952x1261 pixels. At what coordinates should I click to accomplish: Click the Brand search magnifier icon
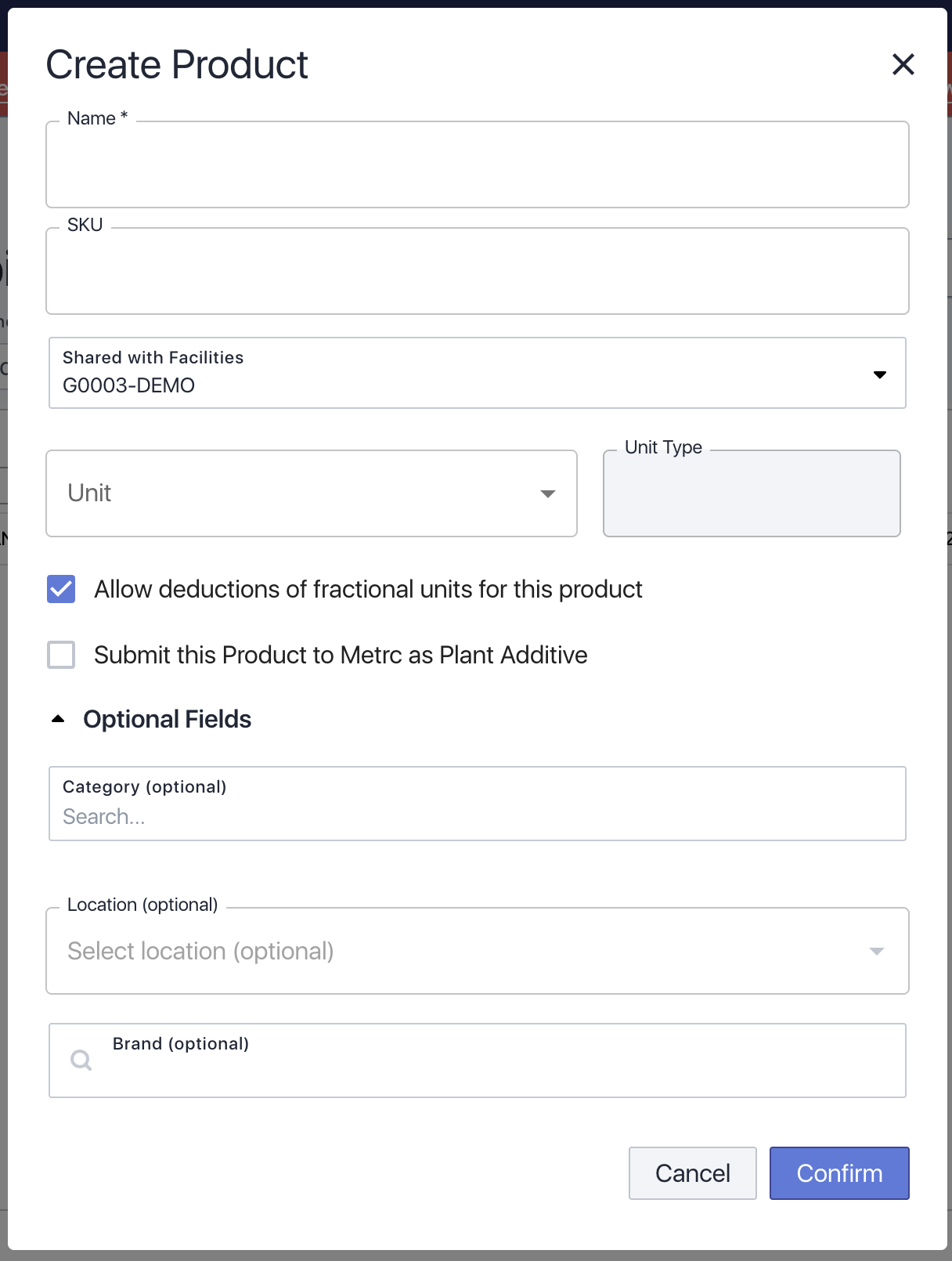click(x=81, y=1060)
